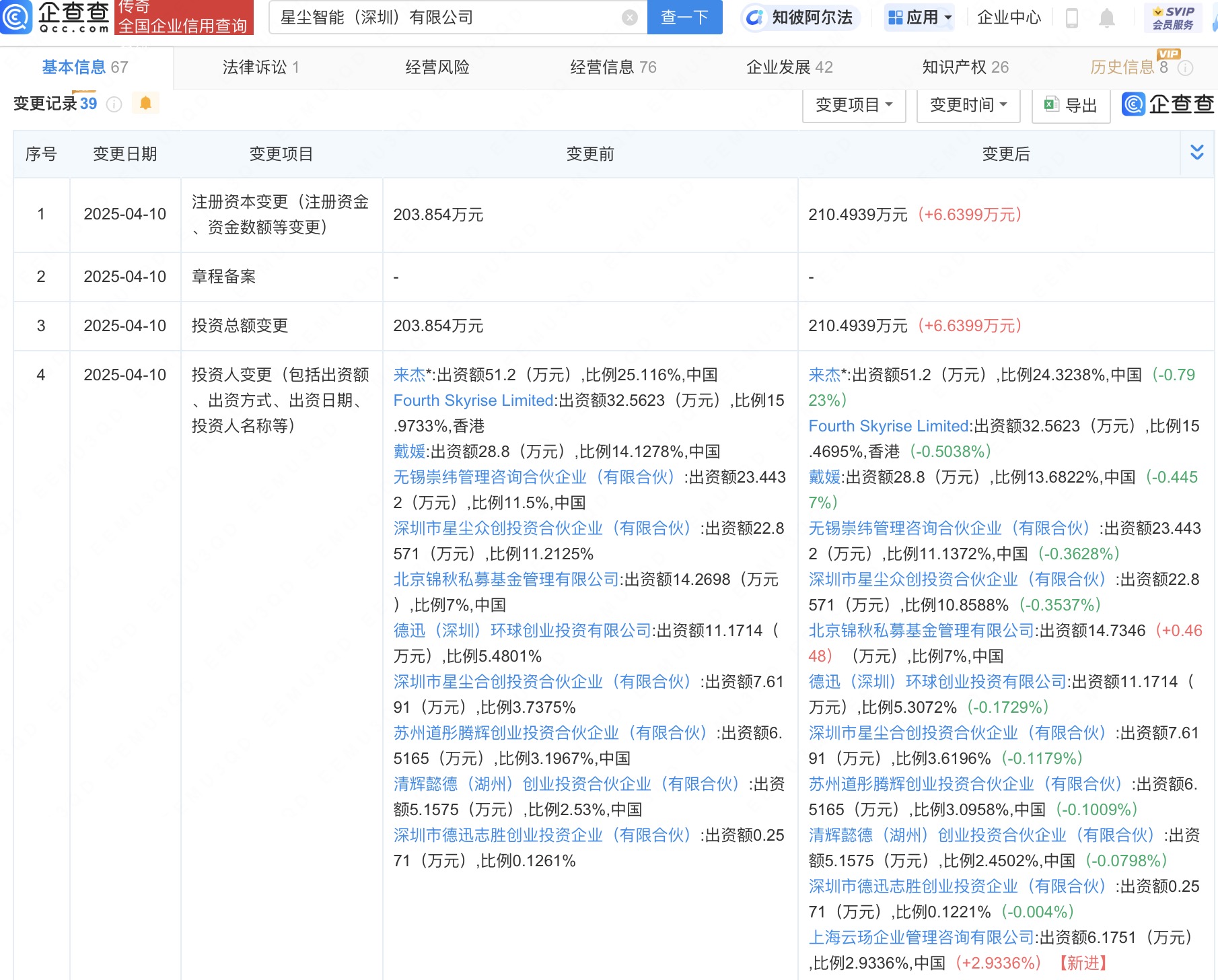This screenshot has width=1218, height=980.
Task: Click the info icon next to 变更记录
Action: (x=114, y=104)
